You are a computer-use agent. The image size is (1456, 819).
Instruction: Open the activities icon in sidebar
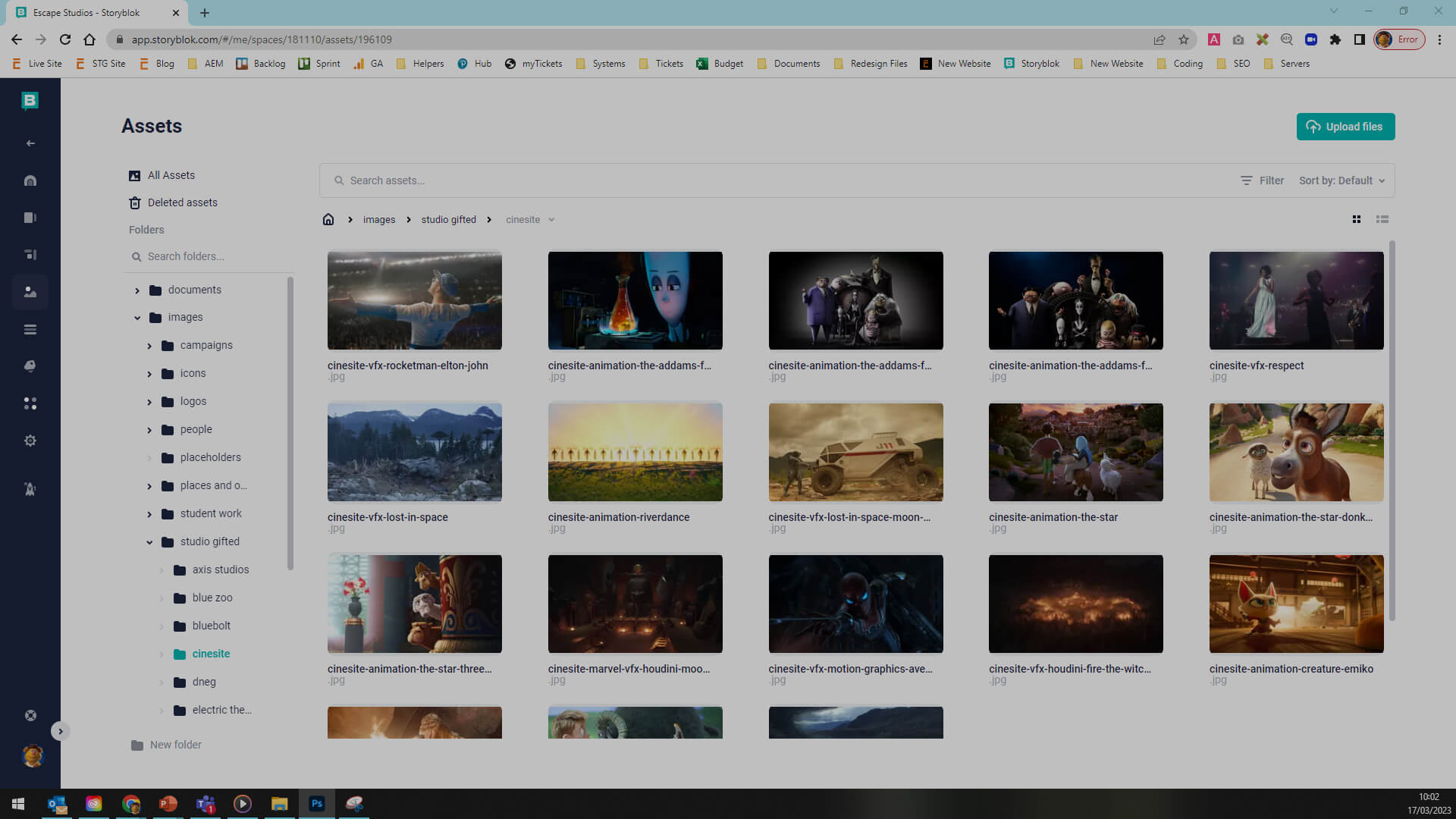[x=30, y=366]
